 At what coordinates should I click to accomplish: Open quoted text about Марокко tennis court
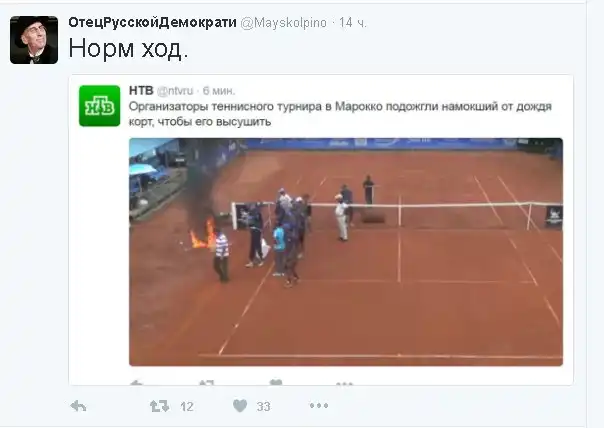pos(340,114)
